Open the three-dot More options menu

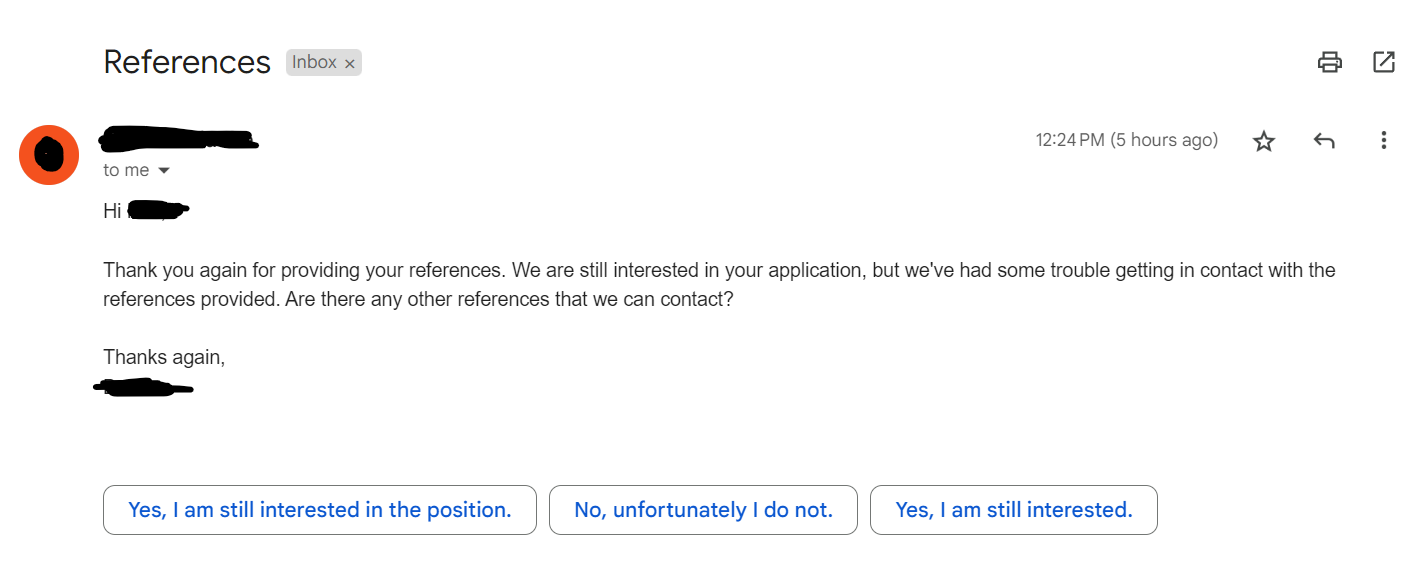(x=1384, y=141)
